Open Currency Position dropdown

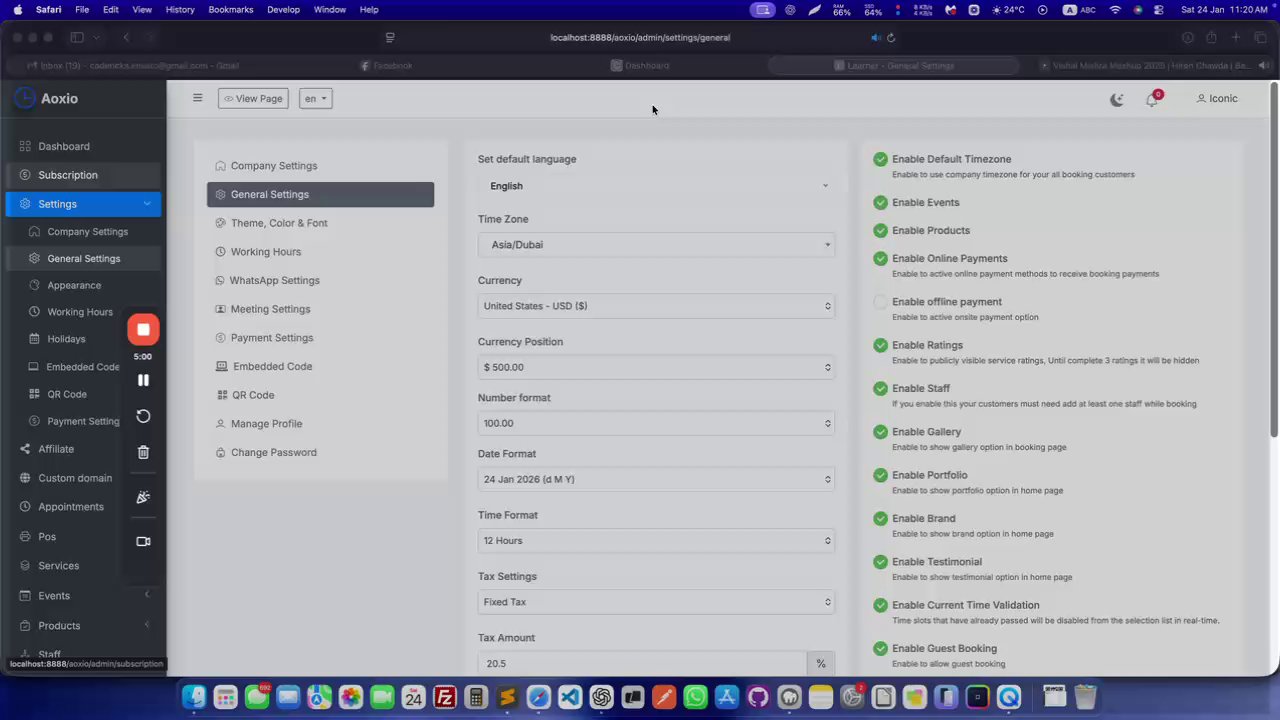point(657,367)
